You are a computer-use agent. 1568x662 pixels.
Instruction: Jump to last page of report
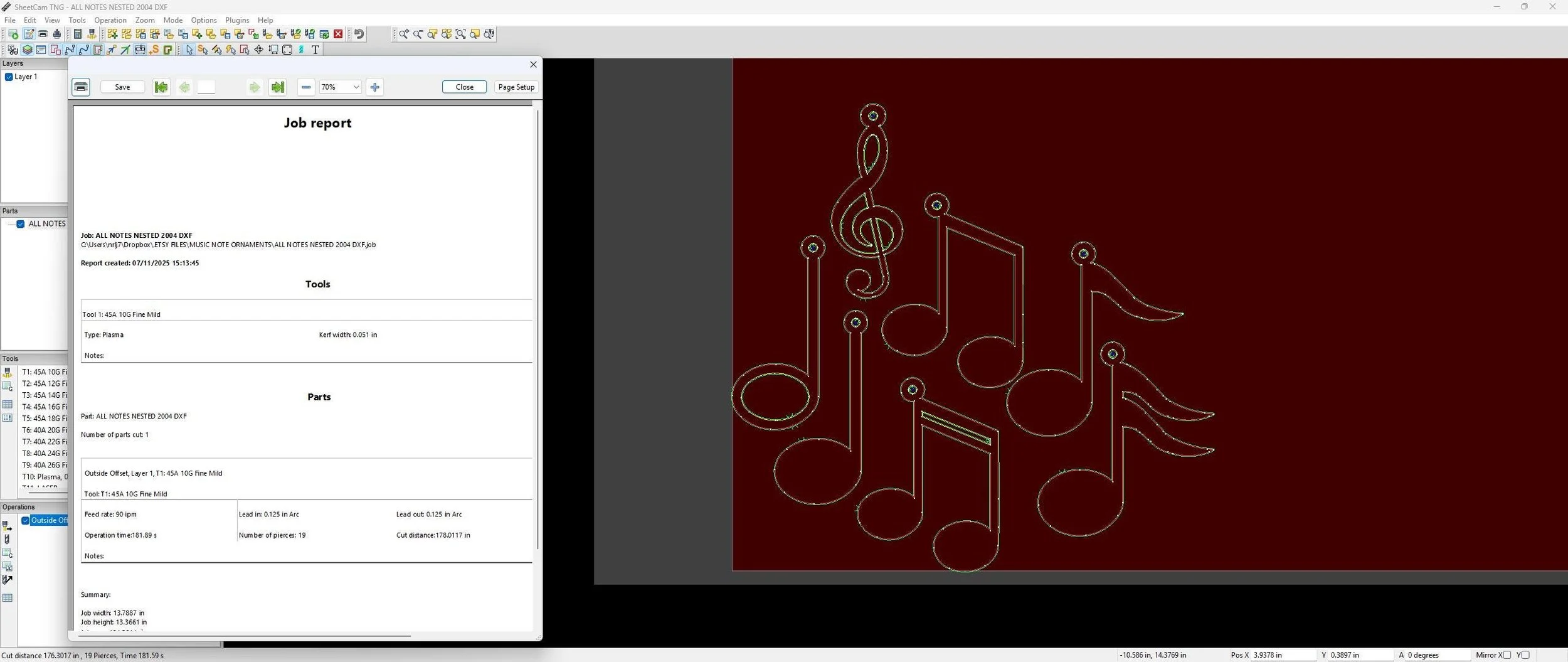(x=277, y=87)
